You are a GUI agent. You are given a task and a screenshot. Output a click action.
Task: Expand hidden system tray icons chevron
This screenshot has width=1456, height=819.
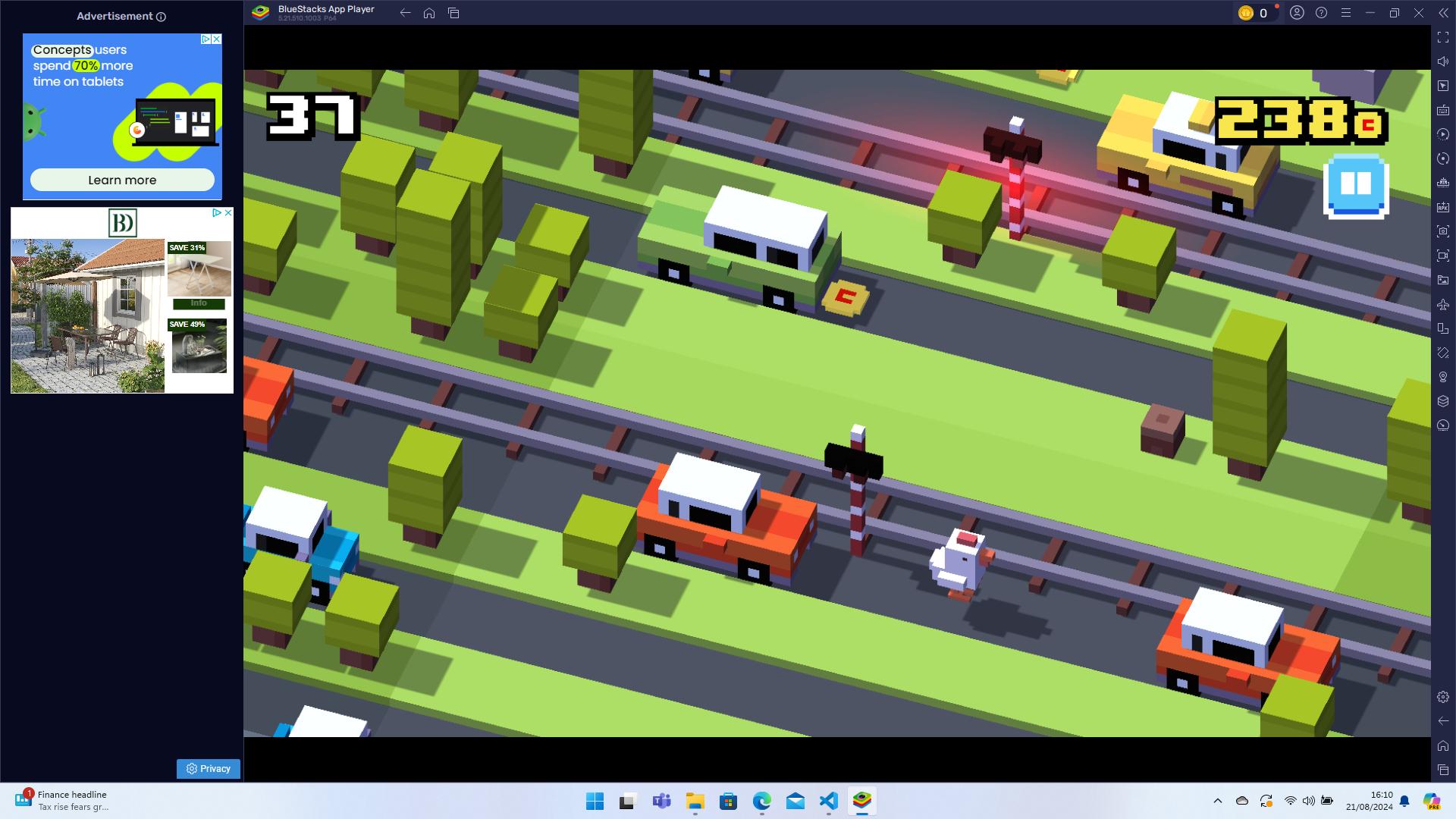(x=1218, y=801)
